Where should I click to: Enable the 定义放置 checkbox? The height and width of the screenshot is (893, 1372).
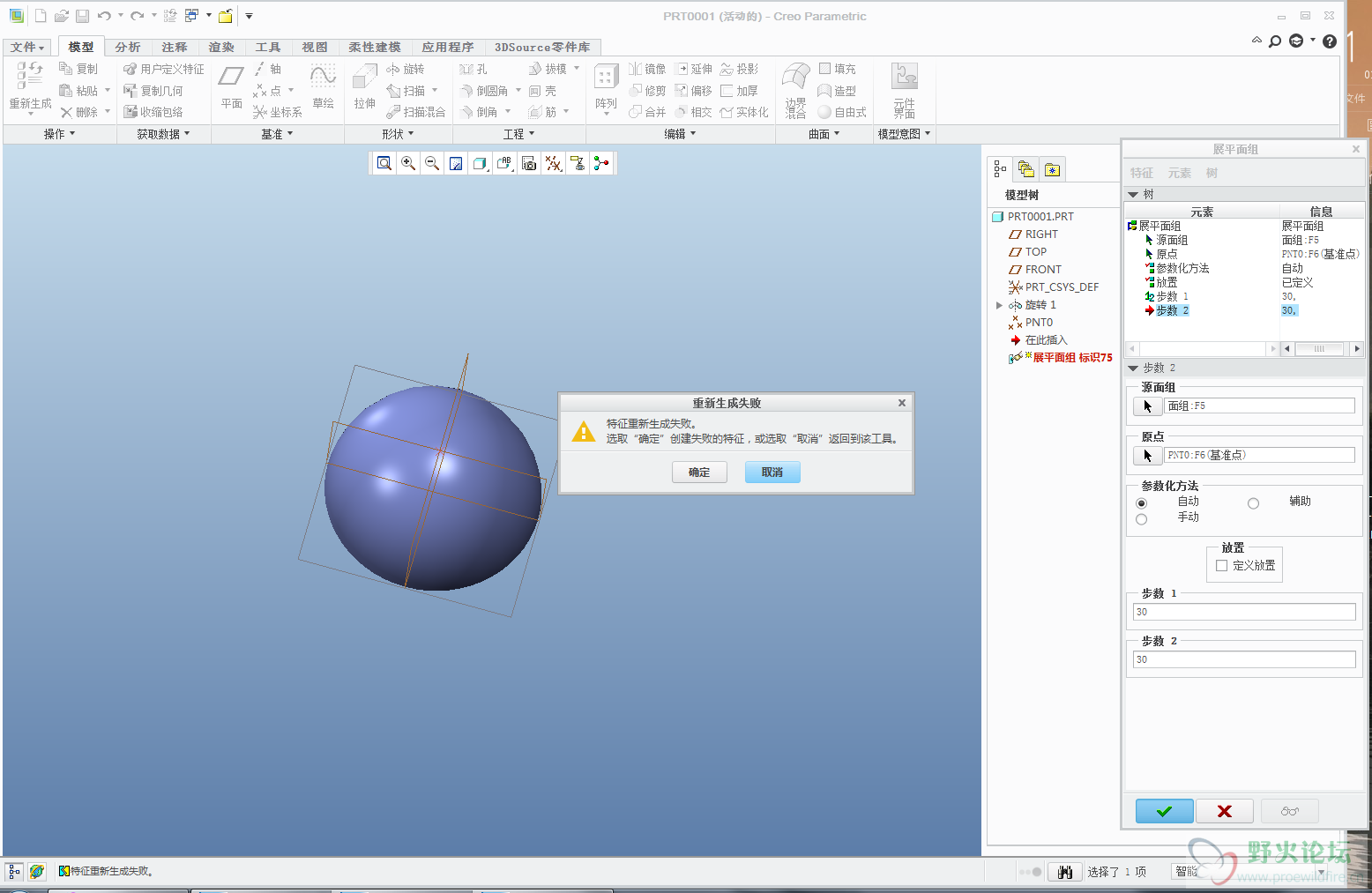(1222, 566)
